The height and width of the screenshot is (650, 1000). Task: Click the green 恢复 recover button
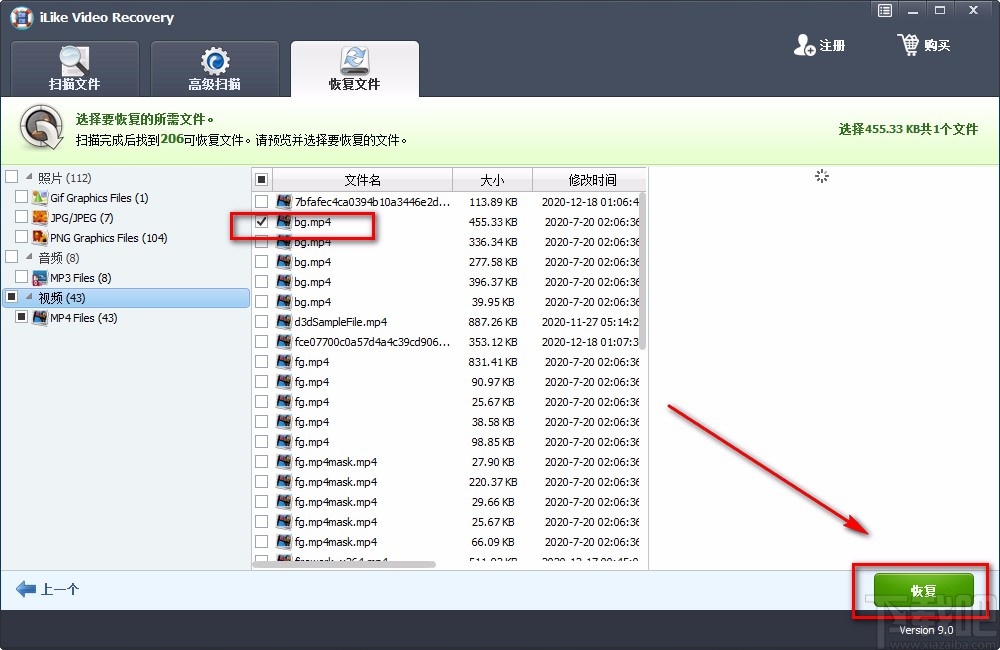(x=922, y=591)
